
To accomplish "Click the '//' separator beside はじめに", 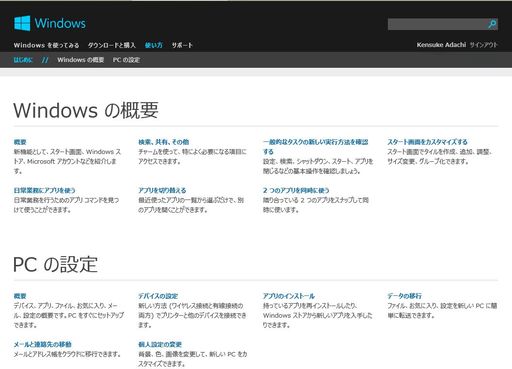I will pyautogui.click(x=45, y=60).
